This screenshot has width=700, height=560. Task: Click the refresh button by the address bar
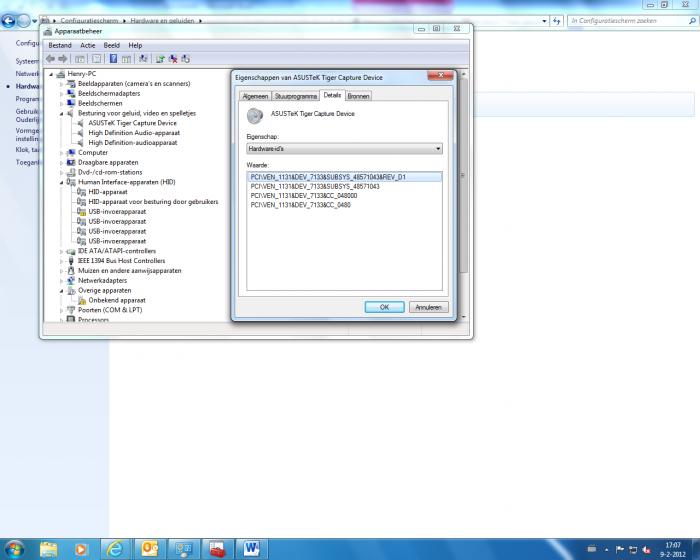556,21
